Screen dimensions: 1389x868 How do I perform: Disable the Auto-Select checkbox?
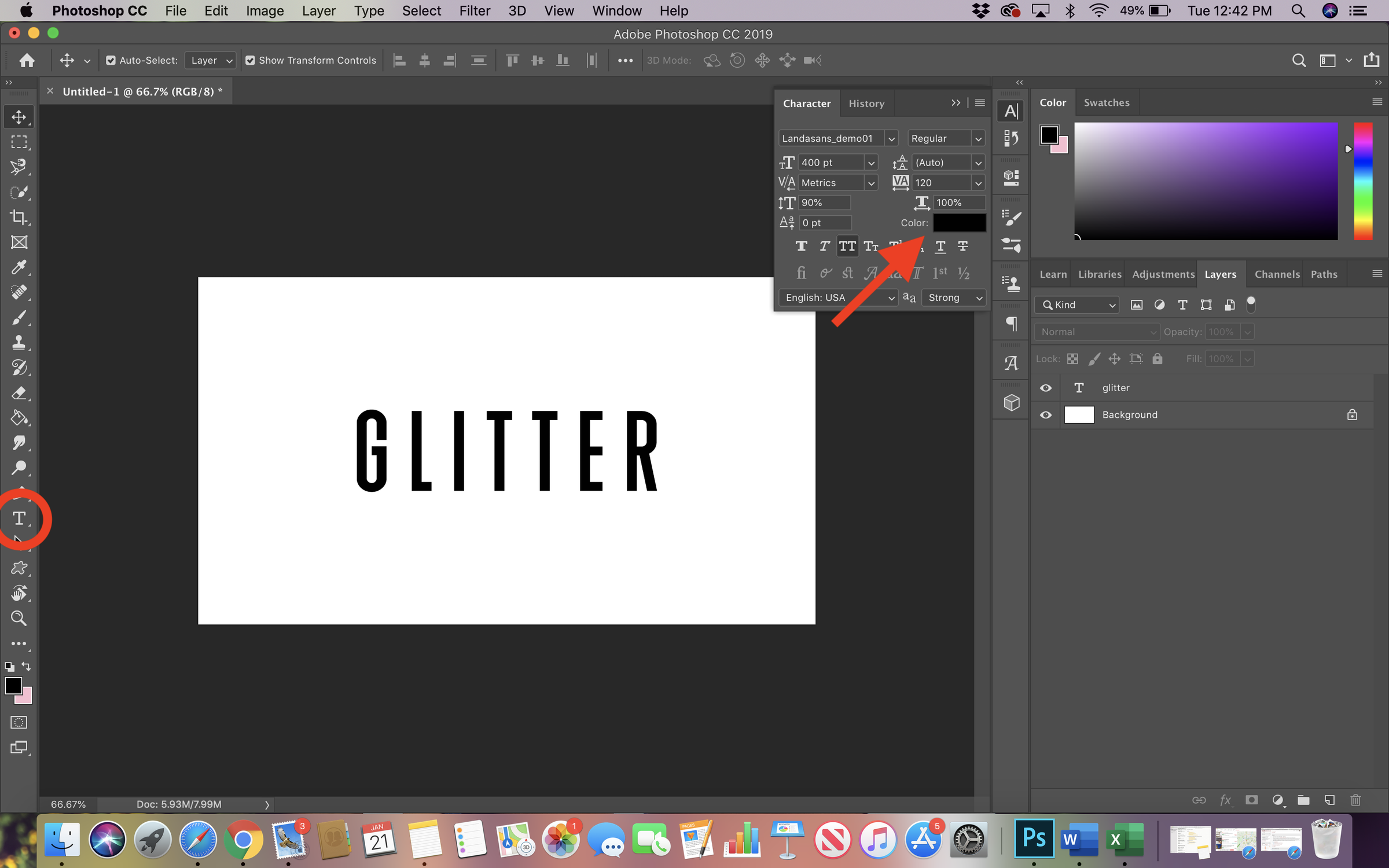(111, 60)
